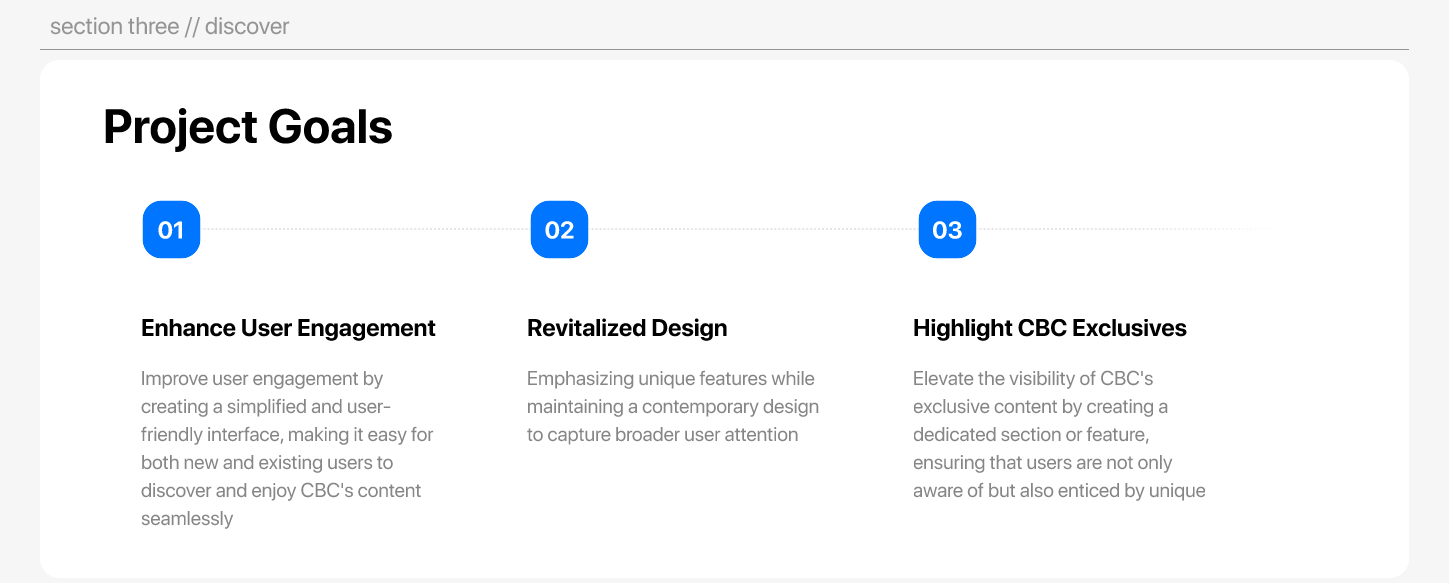Image resolution: width=1449 pixels, height=583 pixels.
Task: Click the word "seamlessly" in the first description
Action: [187, 519]
